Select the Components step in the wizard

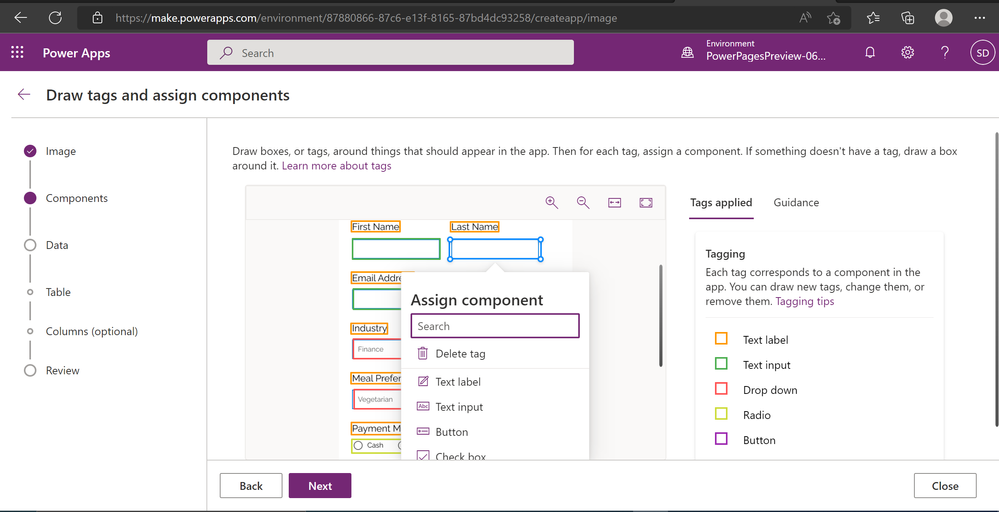pos(76,198)
